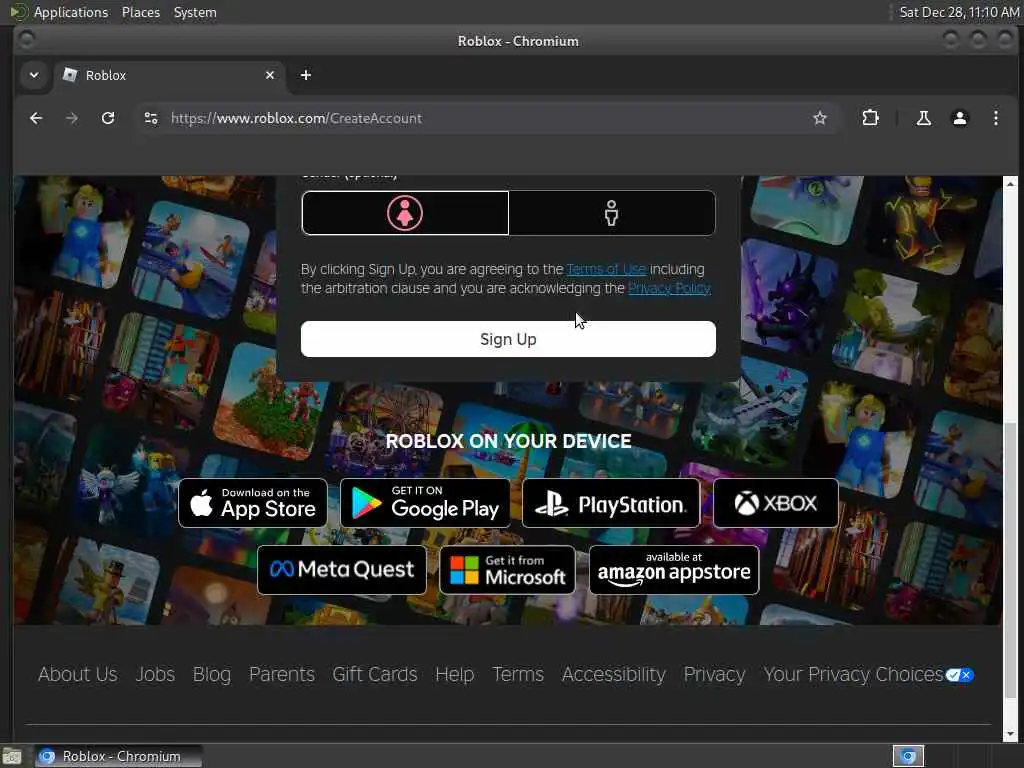Open the Places menu

pyautogui.click(x=141, y=12)
